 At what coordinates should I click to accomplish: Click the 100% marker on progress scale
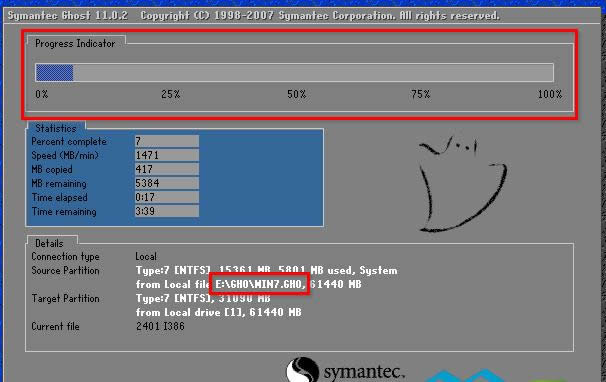(550, 94)
